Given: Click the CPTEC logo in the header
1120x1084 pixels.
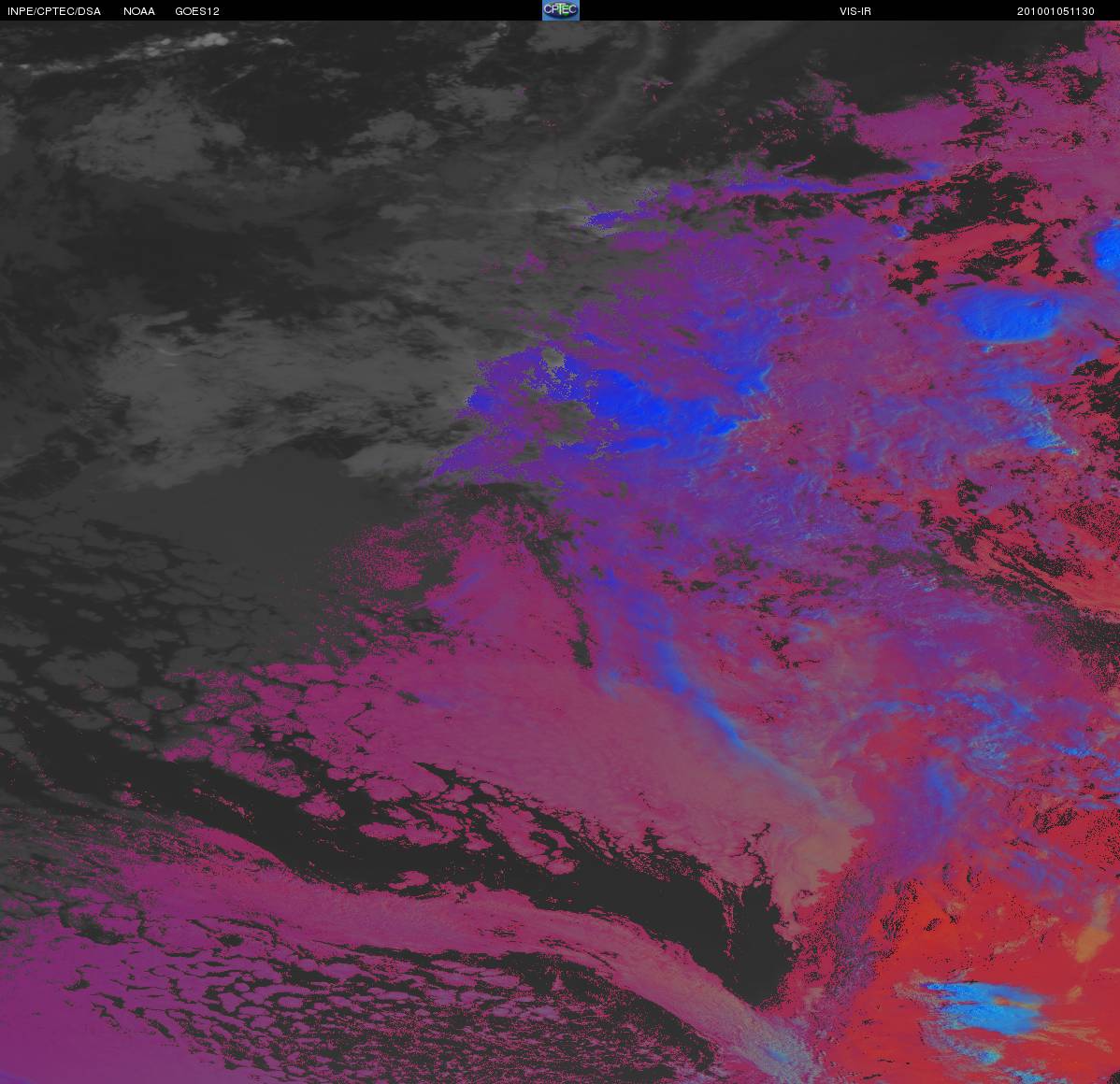Looking at the screenshot, I should pyautogui.click(x=561, y=10).
